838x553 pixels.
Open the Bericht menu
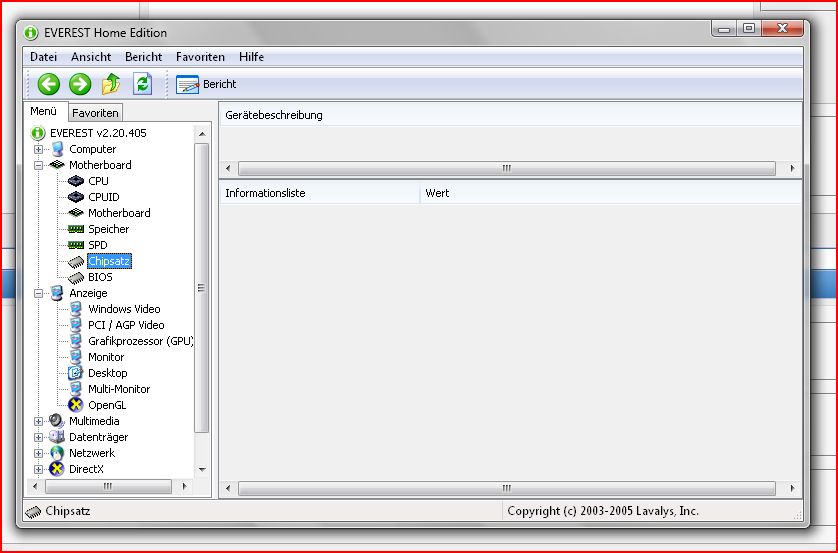tap(143, 57)
